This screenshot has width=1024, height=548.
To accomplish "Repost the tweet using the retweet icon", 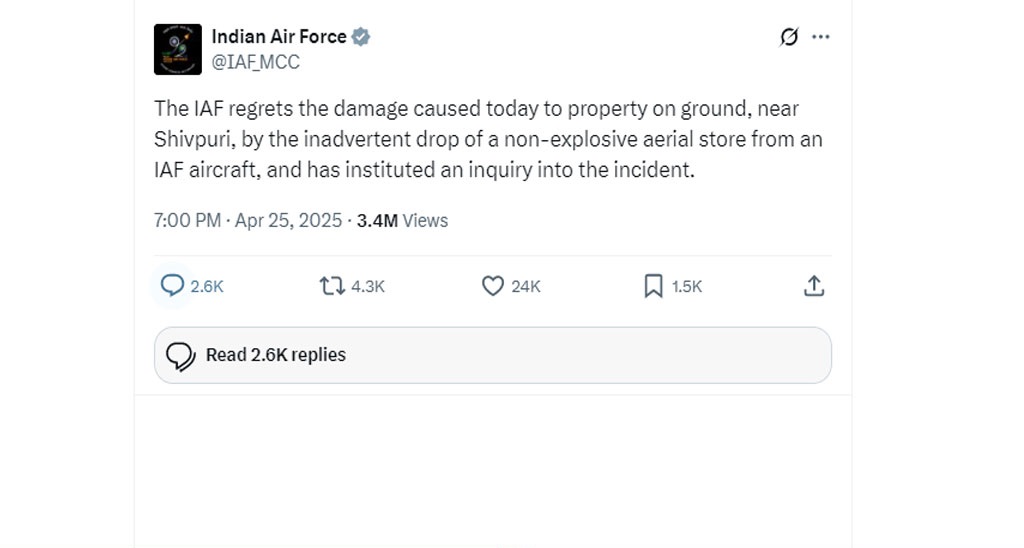I will [332, 286].
